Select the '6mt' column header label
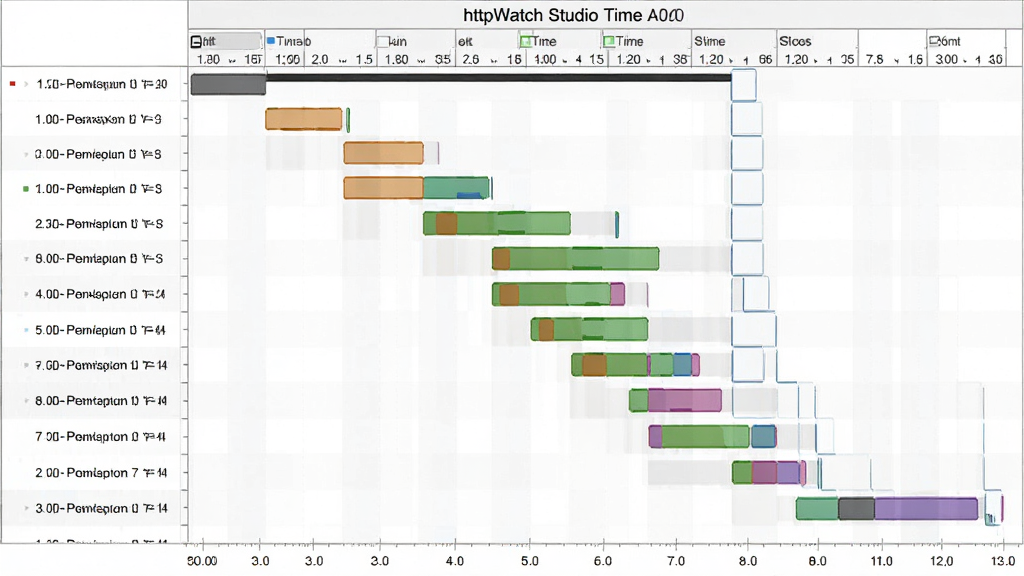The height and width of the screenshot is (576, 1024). point(950,41)
